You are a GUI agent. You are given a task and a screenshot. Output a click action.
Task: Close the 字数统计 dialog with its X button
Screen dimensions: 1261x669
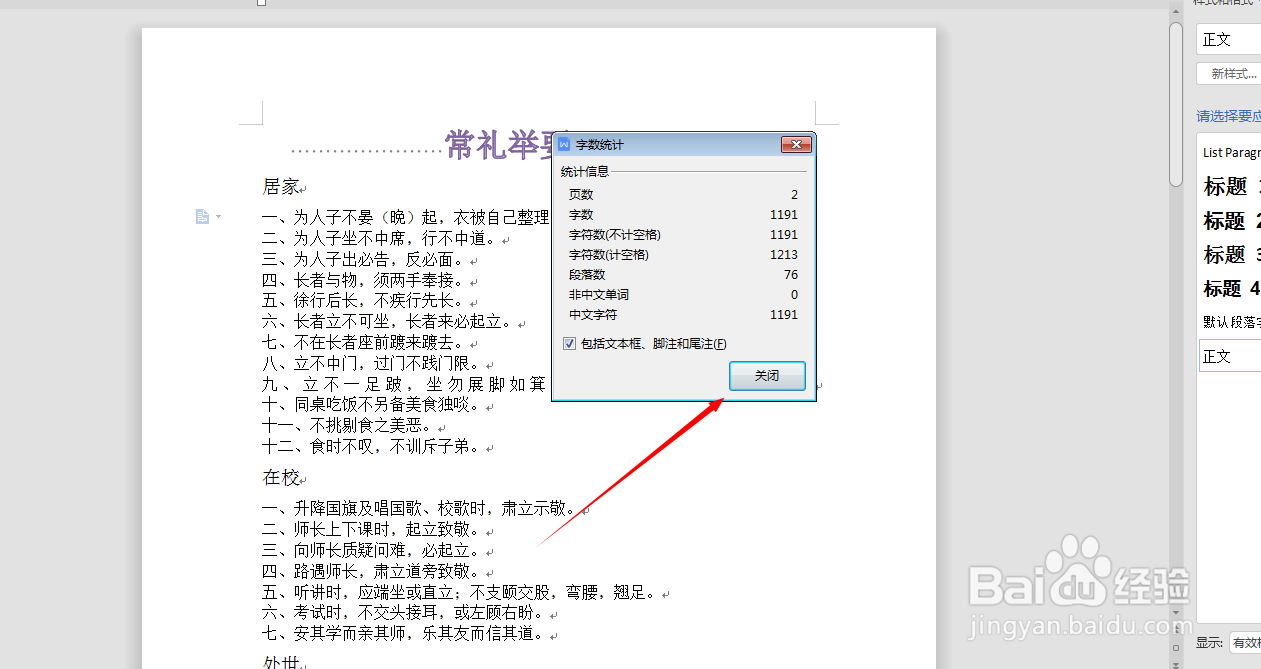796,144
